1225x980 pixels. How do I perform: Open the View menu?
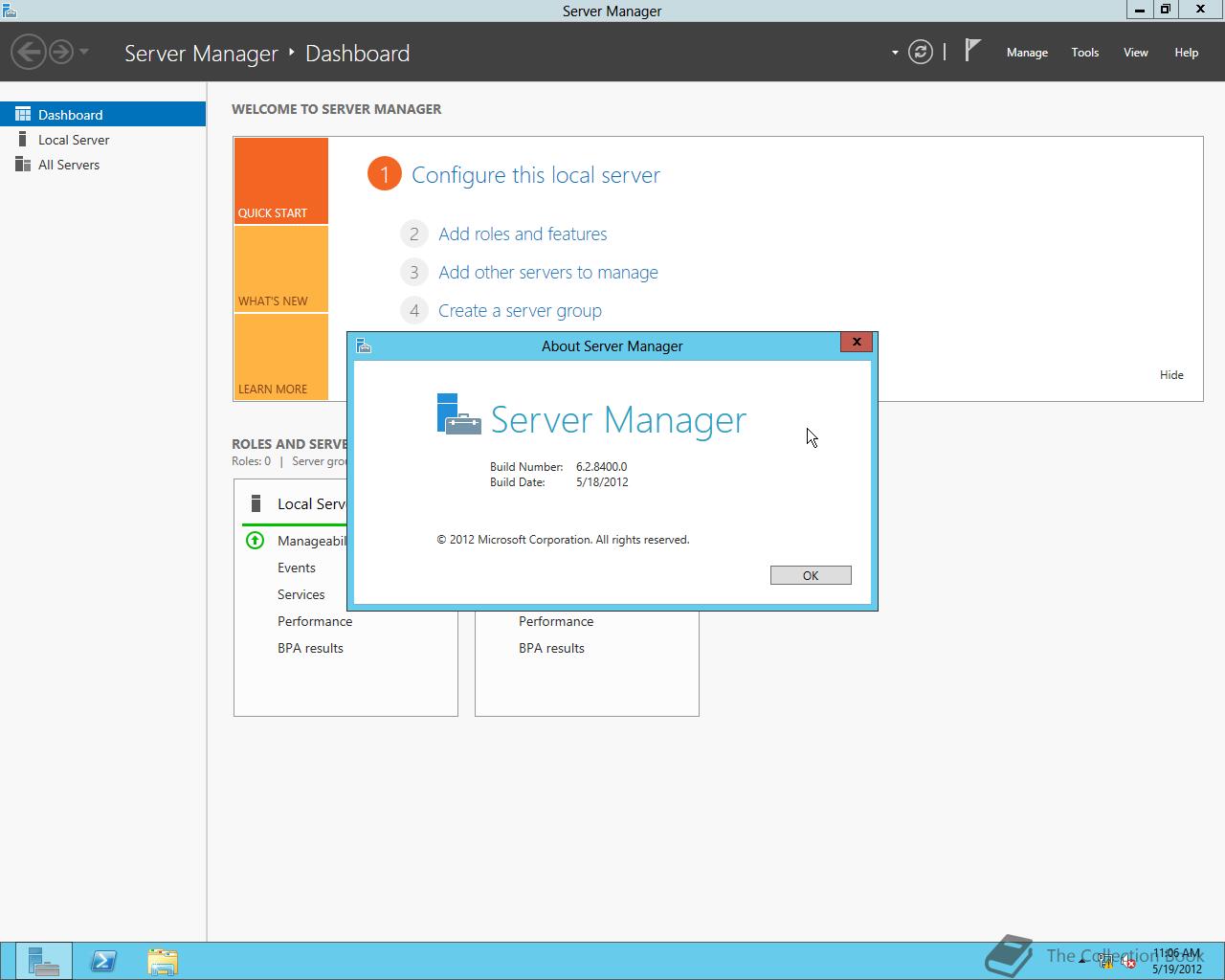click(1136, 53)
